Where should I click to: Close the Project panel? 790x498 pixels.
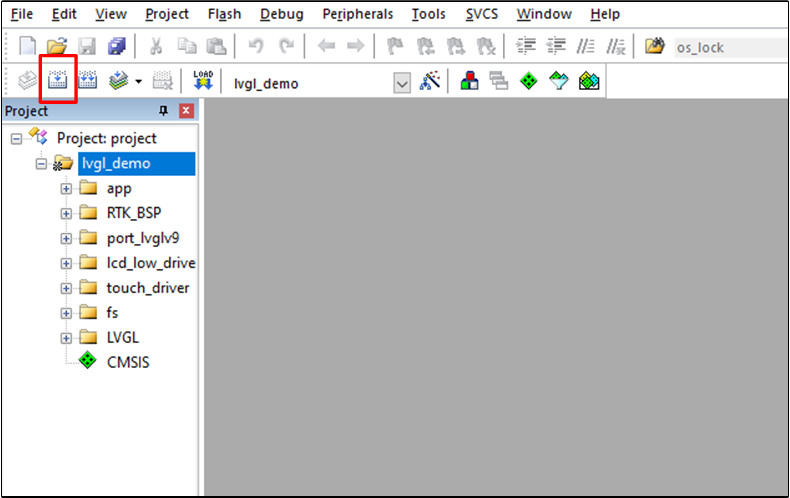pyautogui.click(x=186, y=110)
